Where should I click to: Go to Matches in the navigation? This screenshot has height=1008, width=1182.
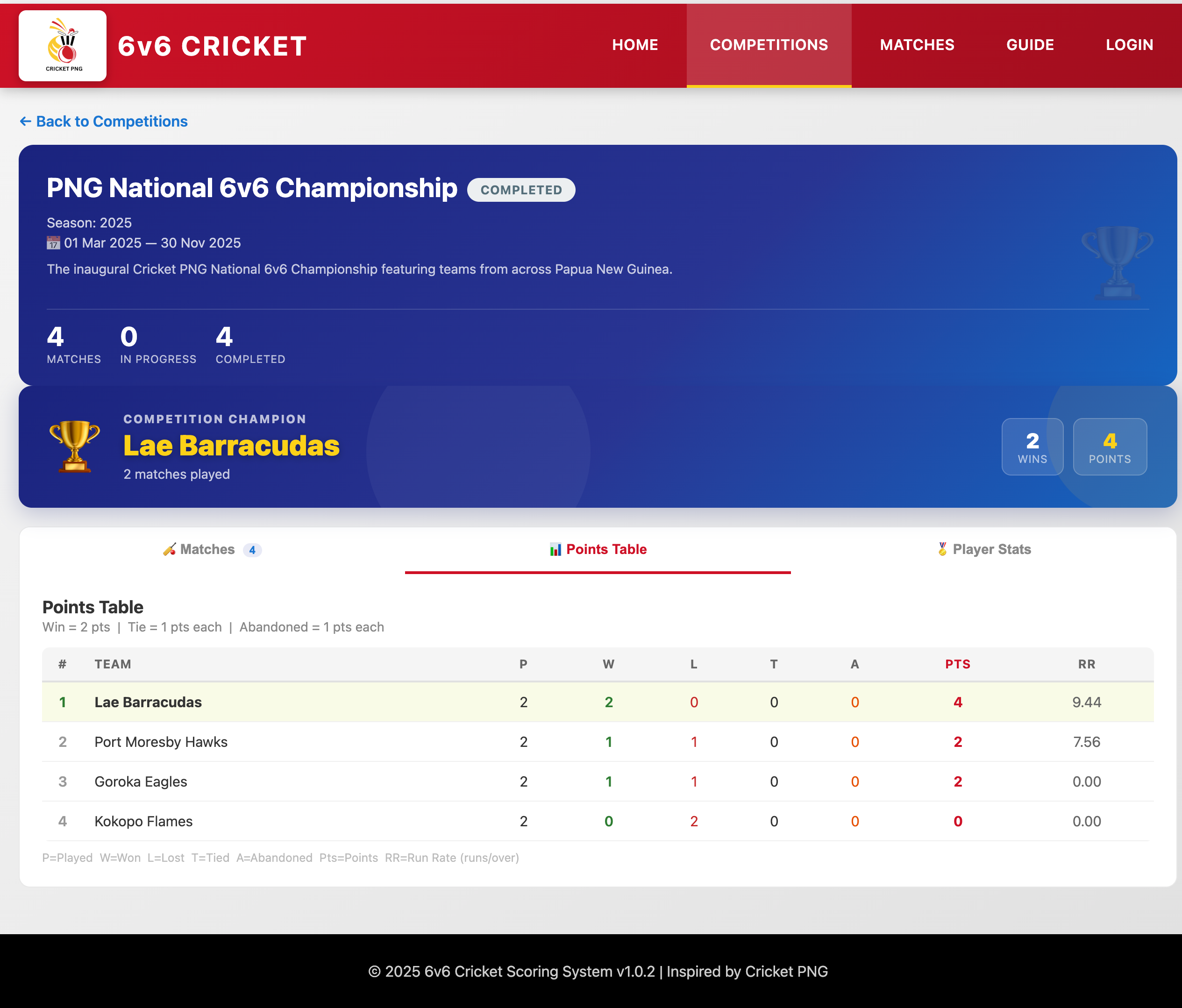(917, 45)
